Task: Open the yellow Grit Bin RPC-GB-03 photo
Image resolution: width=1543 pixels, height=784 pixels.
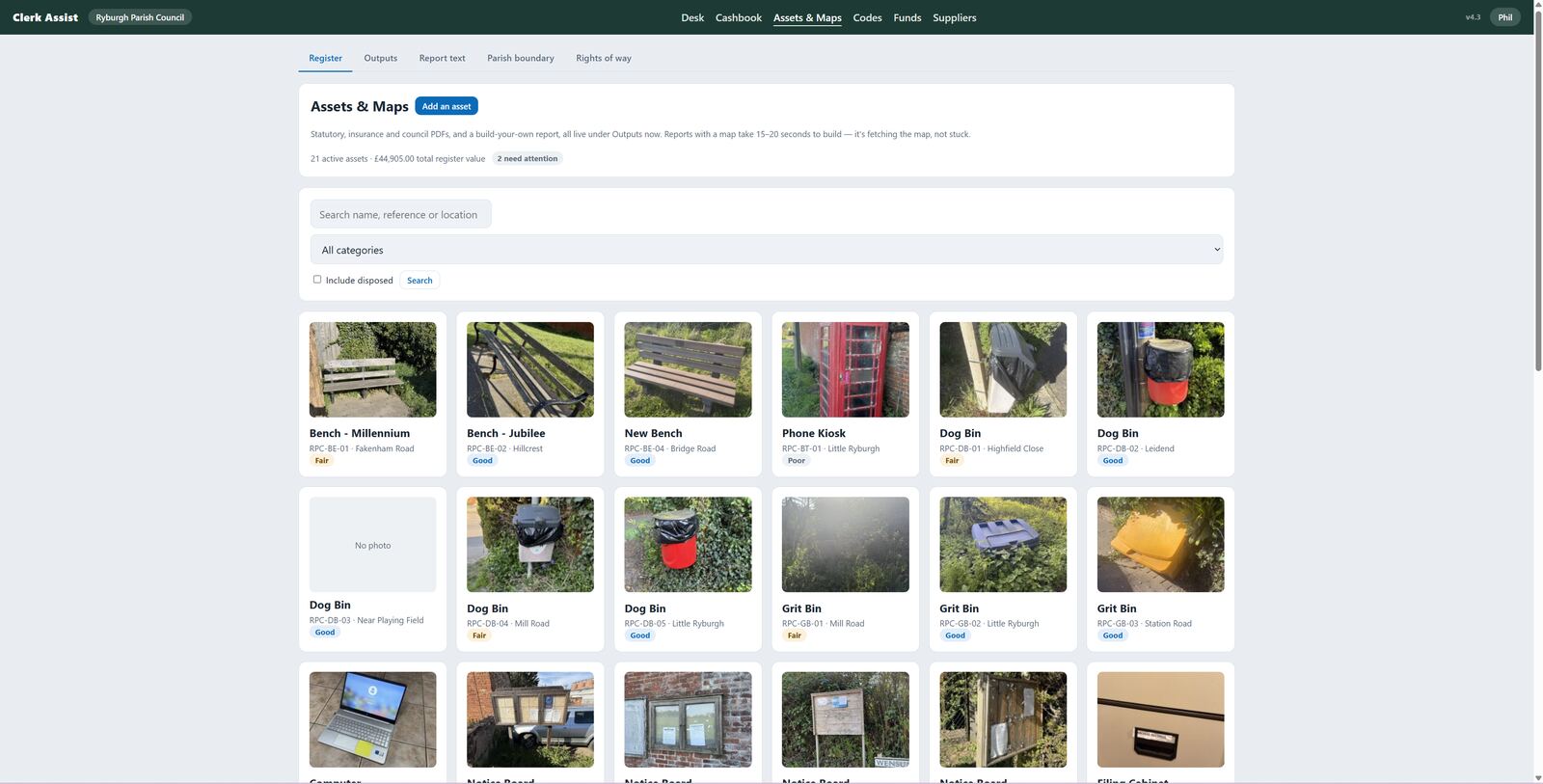Action: pyautogui.click(x=1161, y=545)
